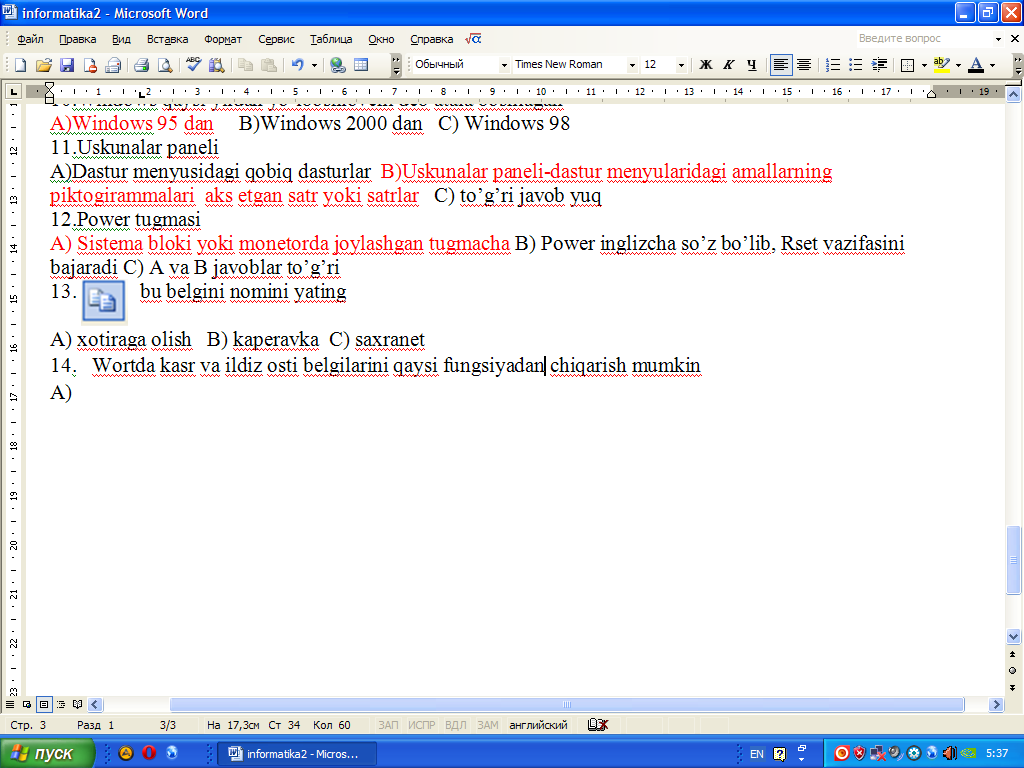
Task: Open the Таблица menu
Action: point(331,39)
